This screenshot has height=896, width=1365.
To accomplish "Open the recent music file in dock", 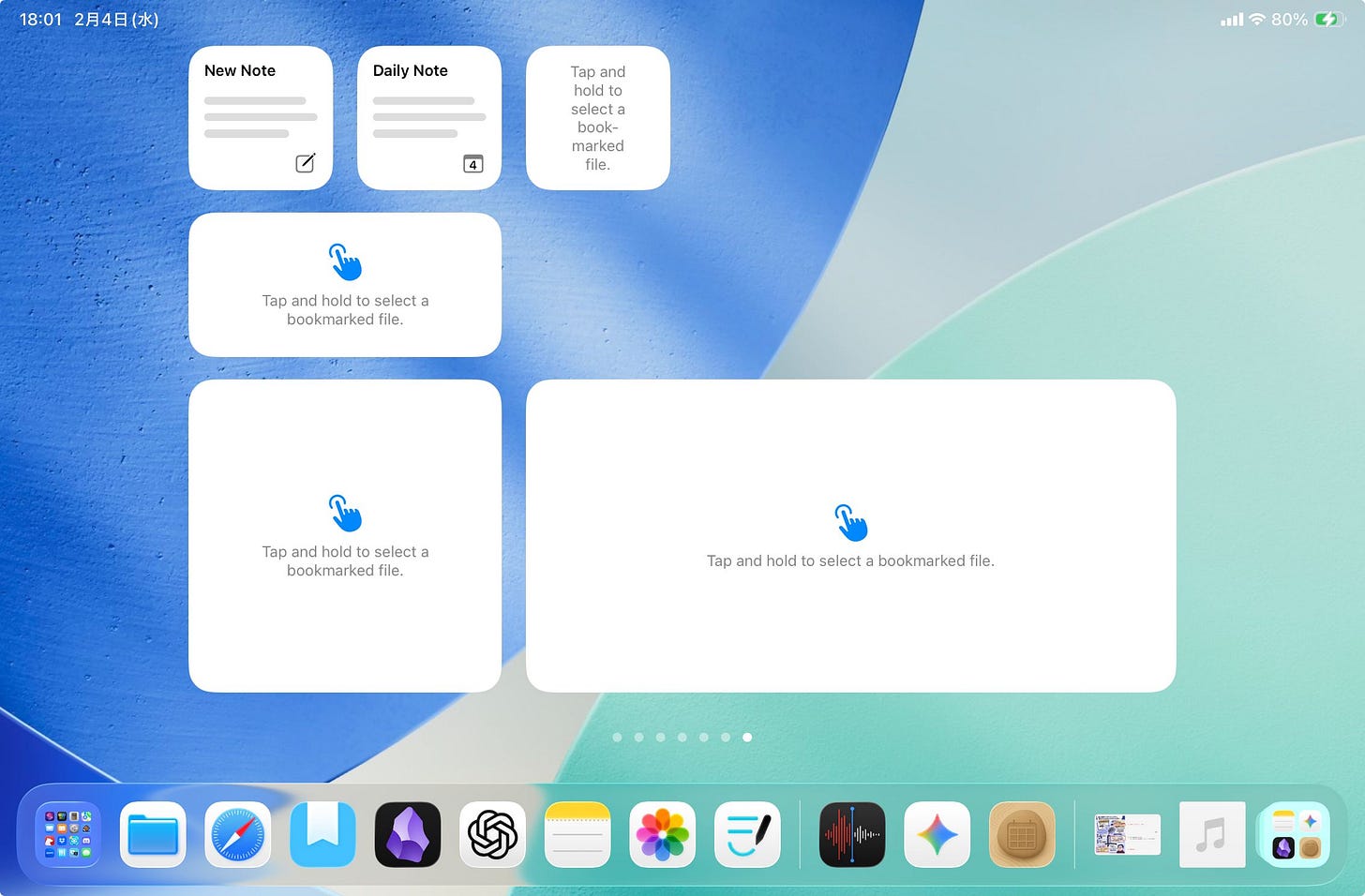I will tap(1212, 834).
